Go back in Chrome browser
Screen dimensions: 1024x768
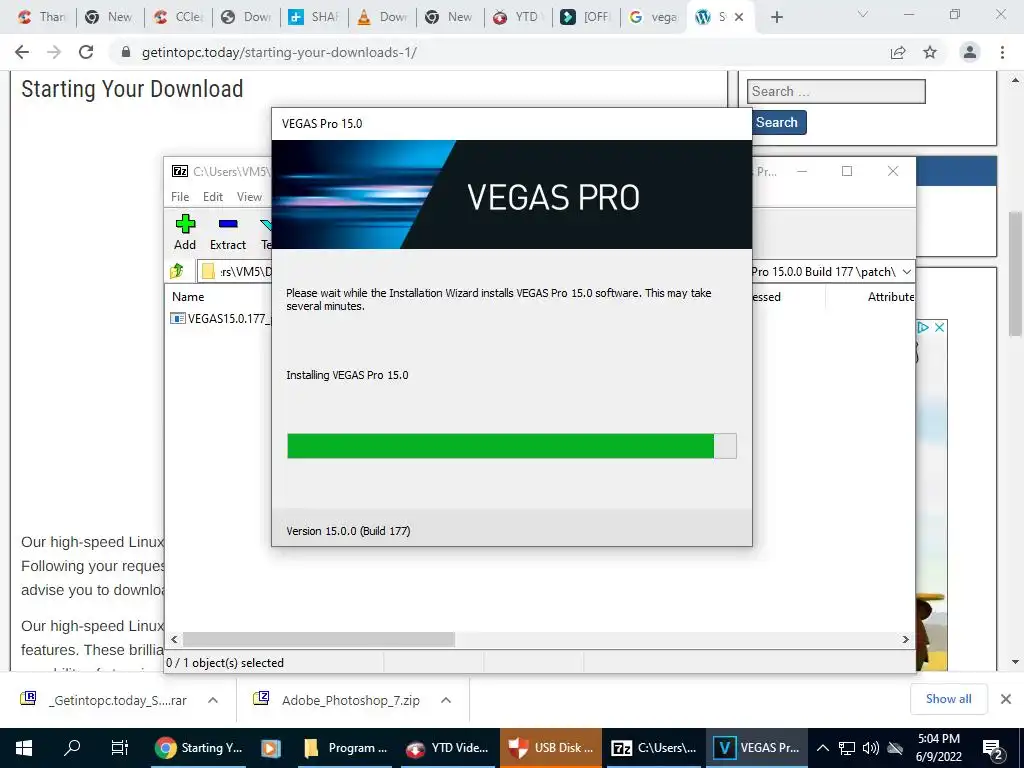tap(22, 52)
